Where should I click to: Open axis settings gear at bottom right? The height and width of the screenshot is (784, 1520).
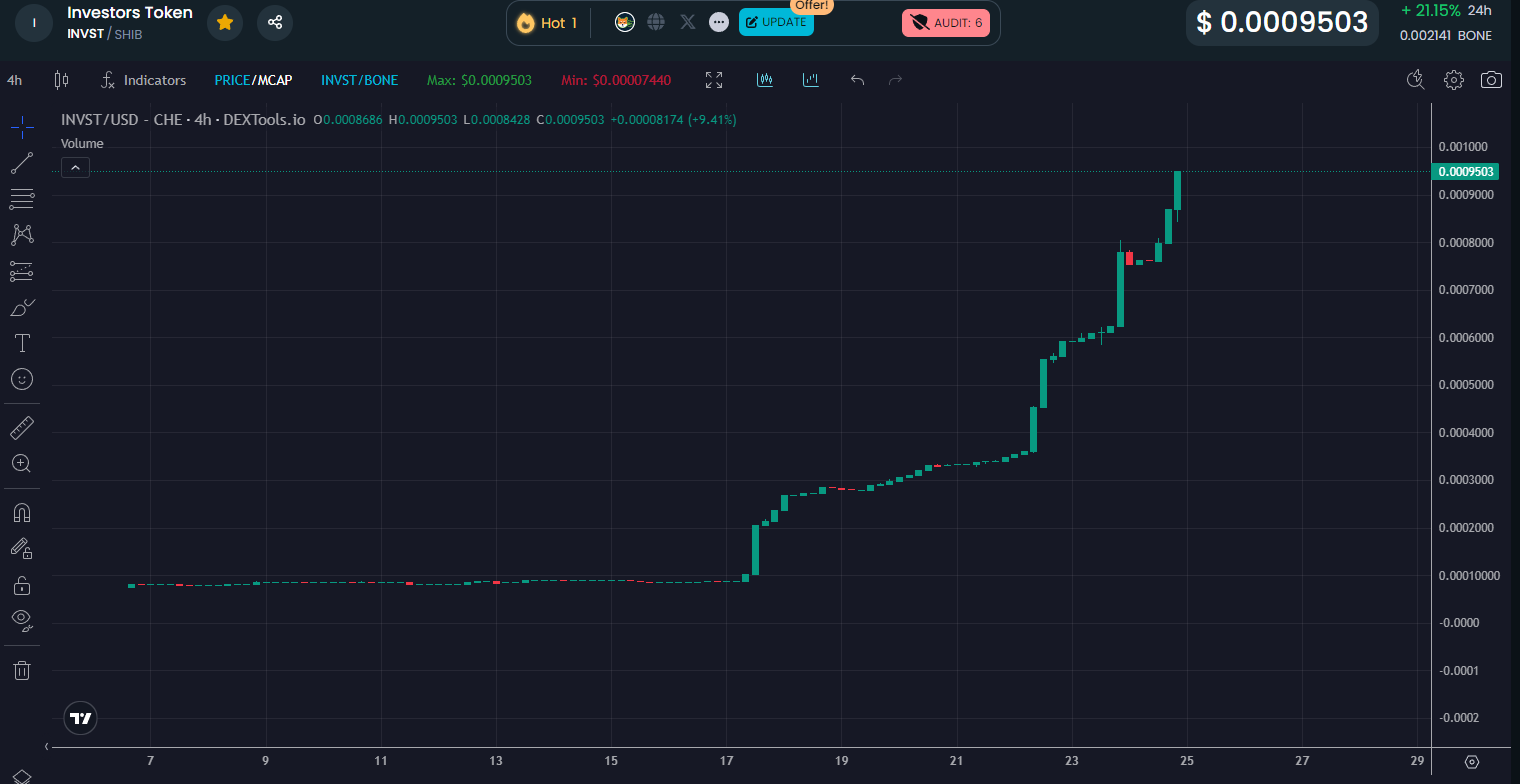tap(1472, 762)
